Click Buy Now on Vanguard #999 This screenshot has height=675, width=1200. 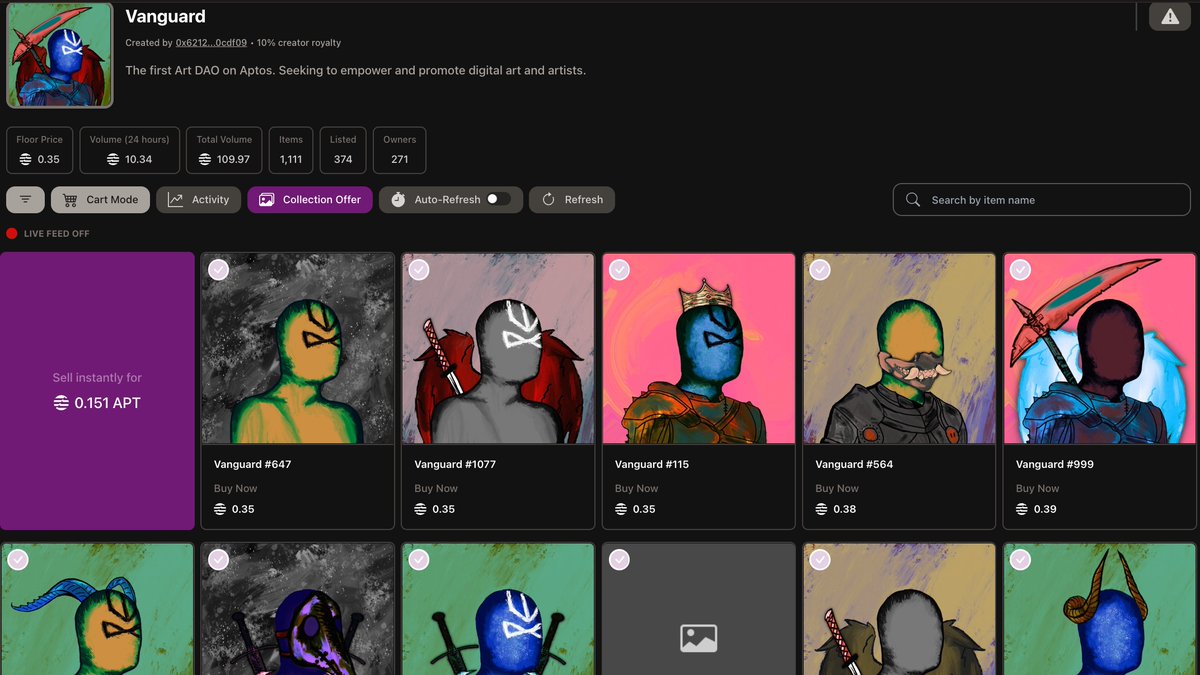[x=1037, y=488]
